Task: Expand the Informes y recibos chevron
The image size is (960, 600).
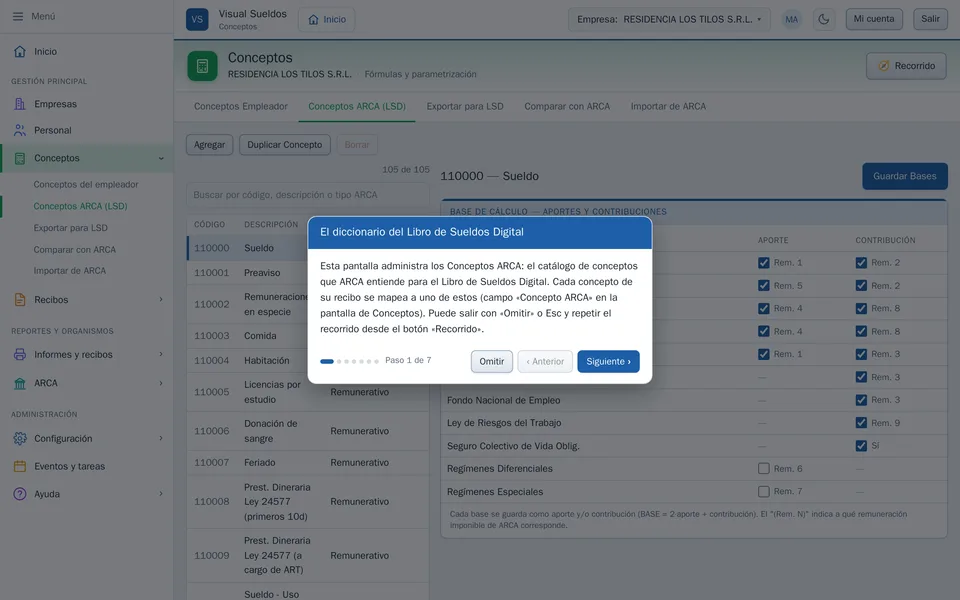Action: pos(161,354)
